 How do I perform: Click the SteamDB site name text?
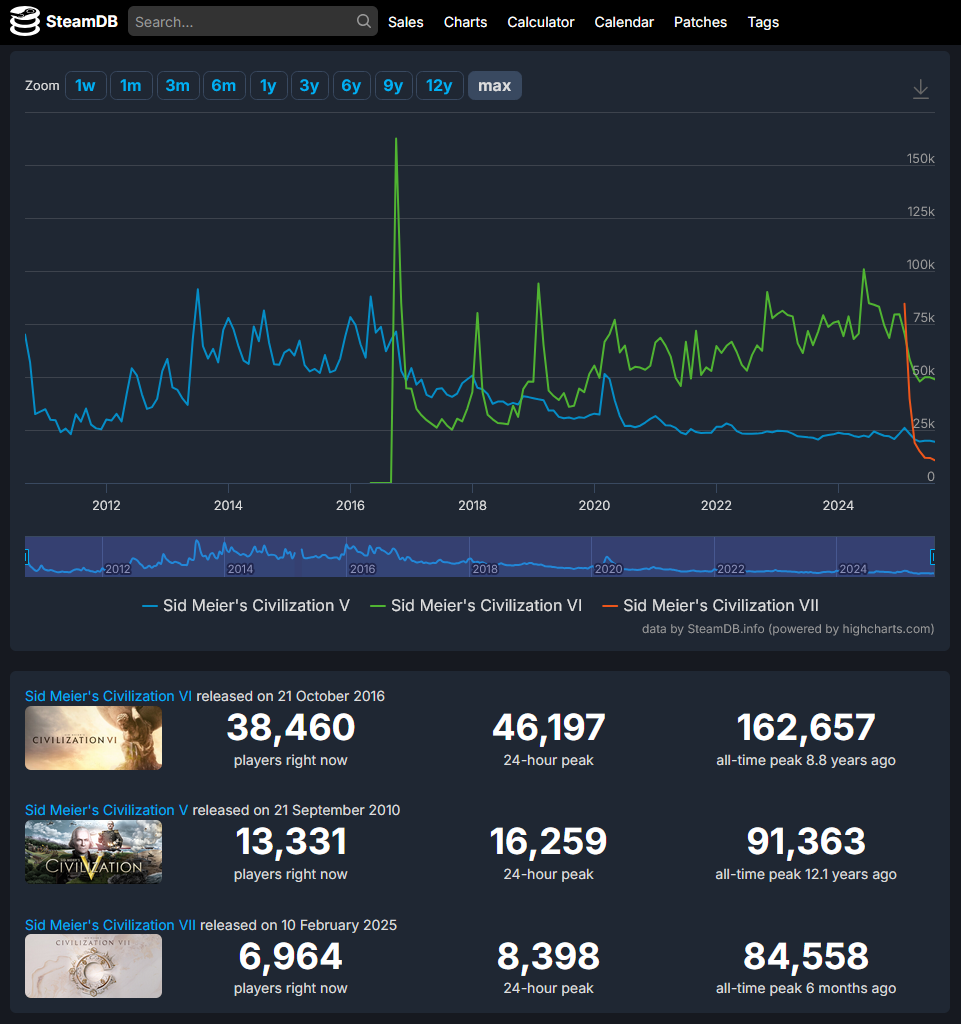pyautogui.click(x=82, y=22)
